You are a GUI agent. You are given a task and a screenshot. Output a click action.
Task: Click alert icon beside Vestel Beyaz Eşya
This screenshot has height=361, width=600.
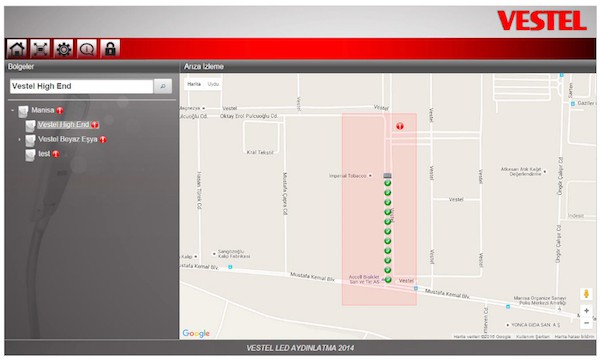pyautogui.click(x=103, y=140)
